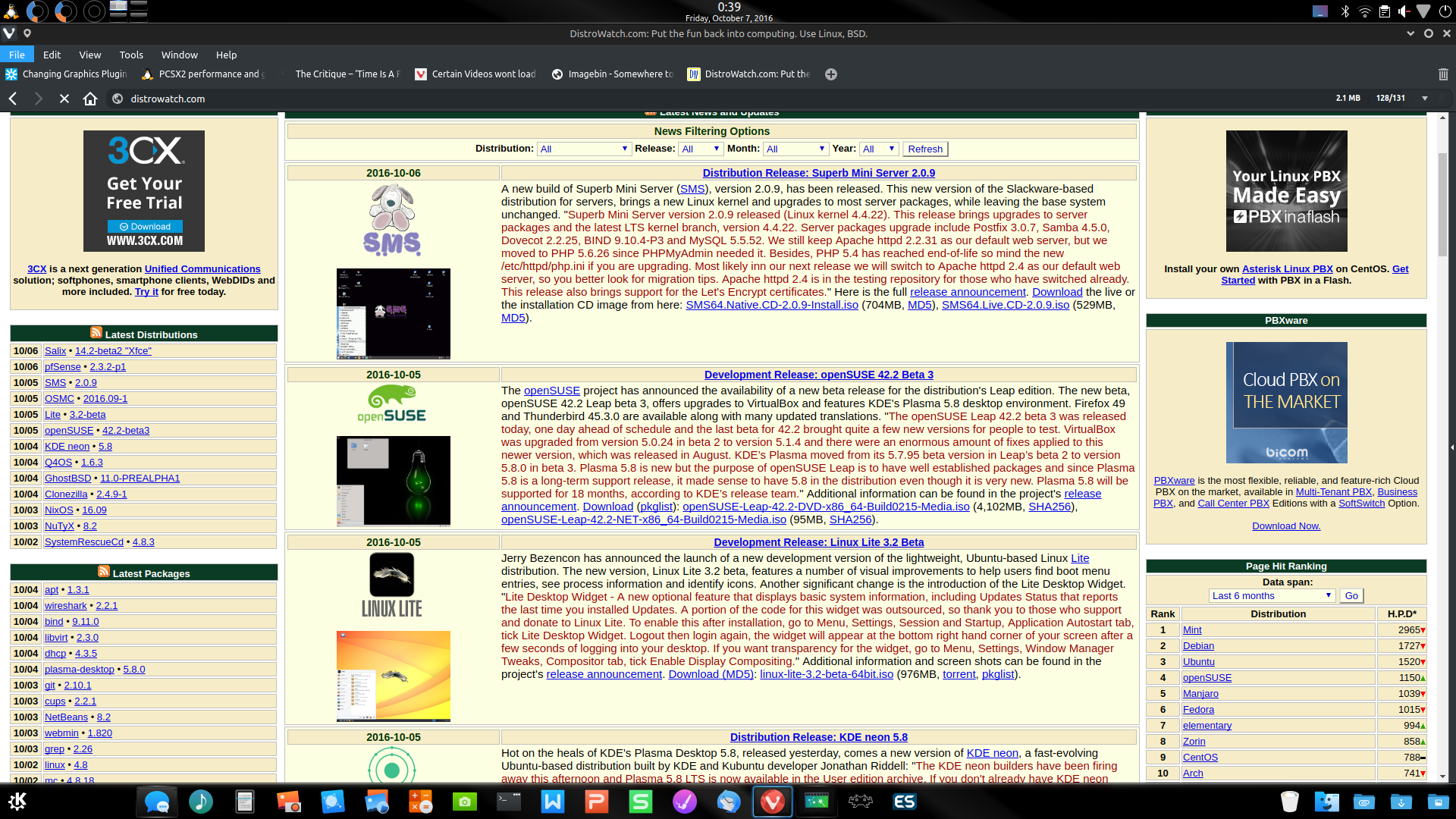Click the site info globe icon in address bar
The image size is (1456, 819).
click(118, 99)
